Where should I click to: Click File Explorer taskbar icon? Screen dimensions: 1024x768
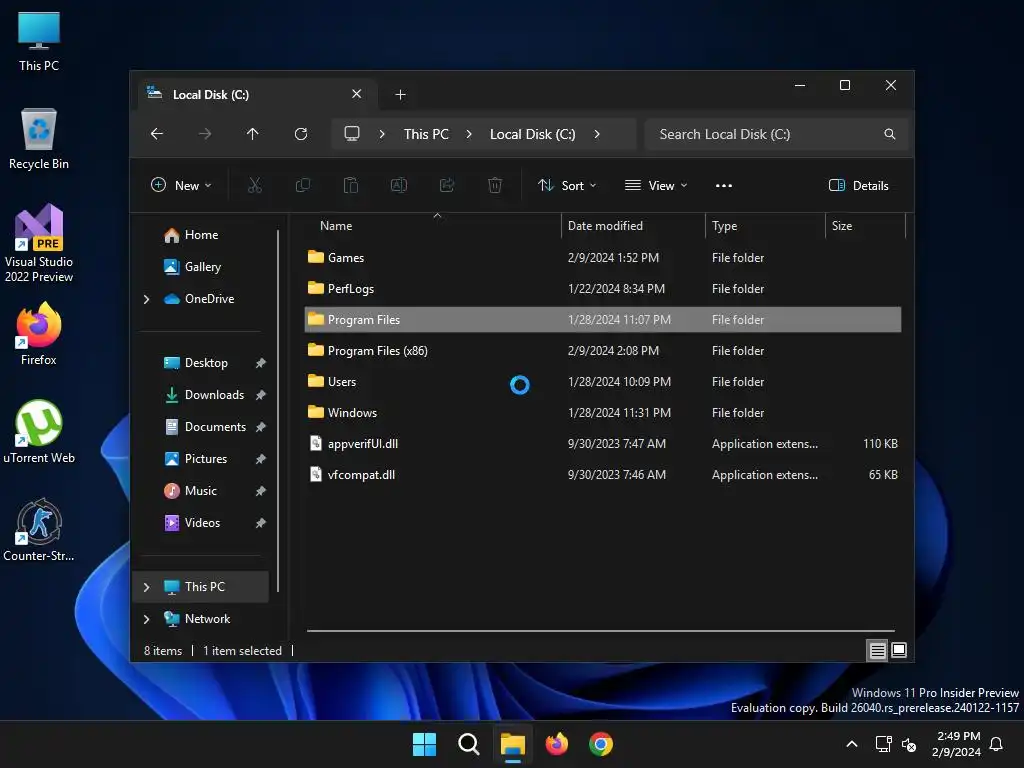coord(513,744)
